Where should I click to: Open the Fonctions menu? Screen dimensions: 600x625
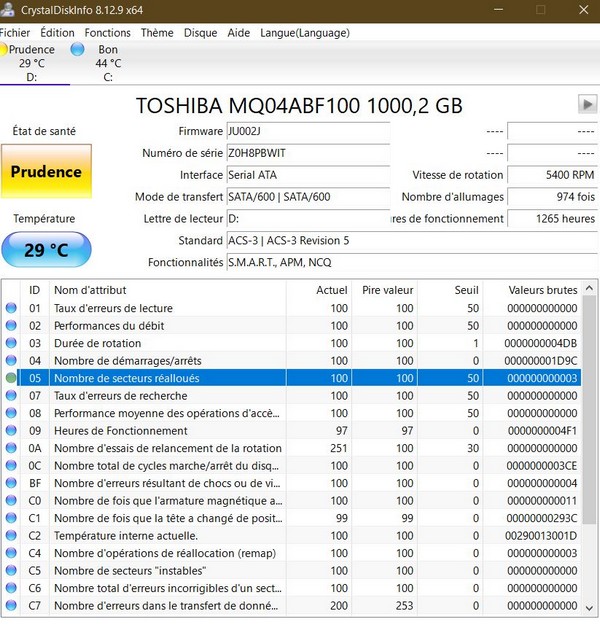pos(108,33)
